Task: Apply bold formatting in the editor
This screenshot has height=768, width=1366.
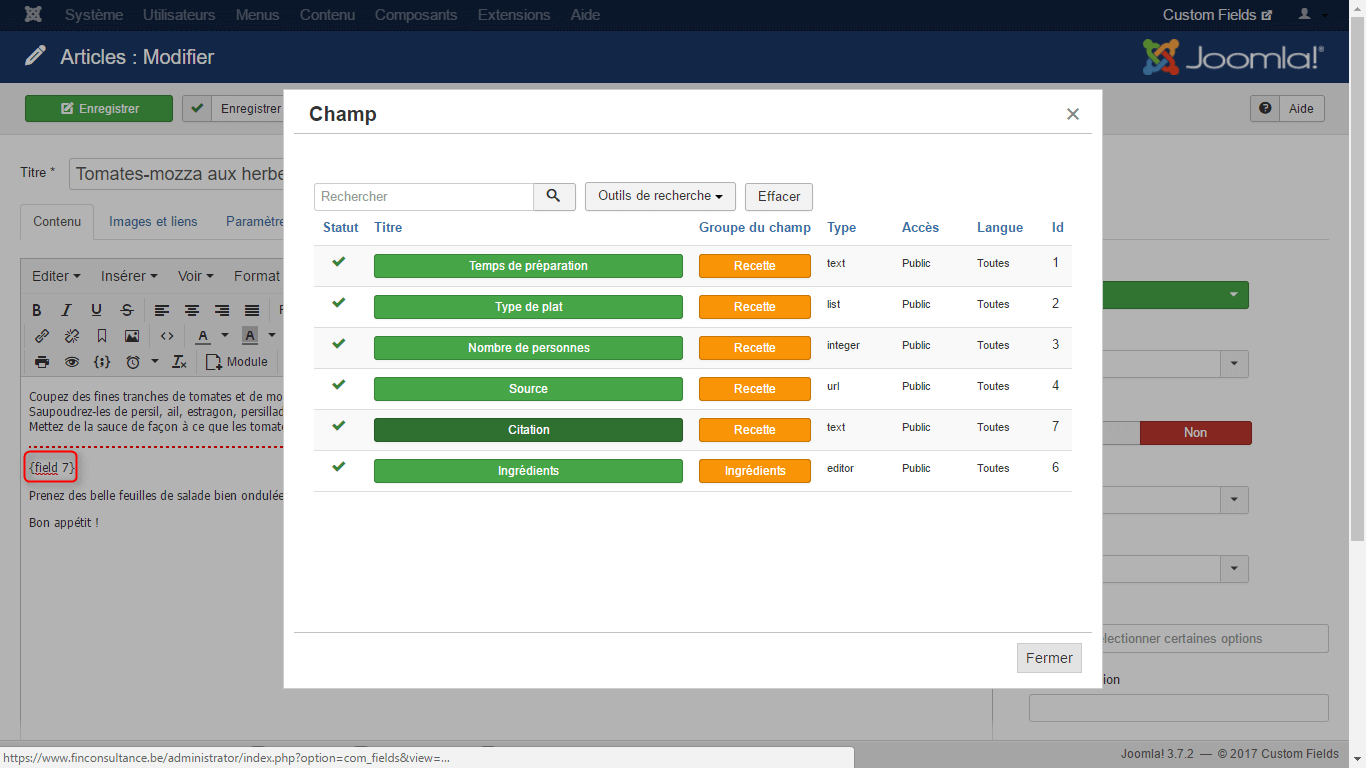Action: pos(37,310)
